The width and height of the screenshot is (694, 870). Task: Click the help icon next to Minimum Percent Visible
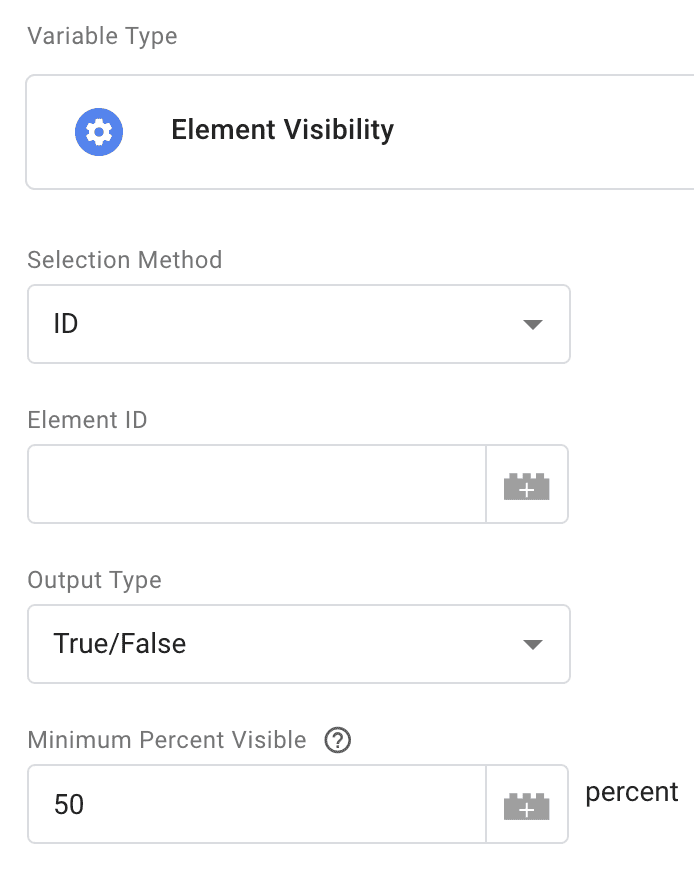coord(338,740)
